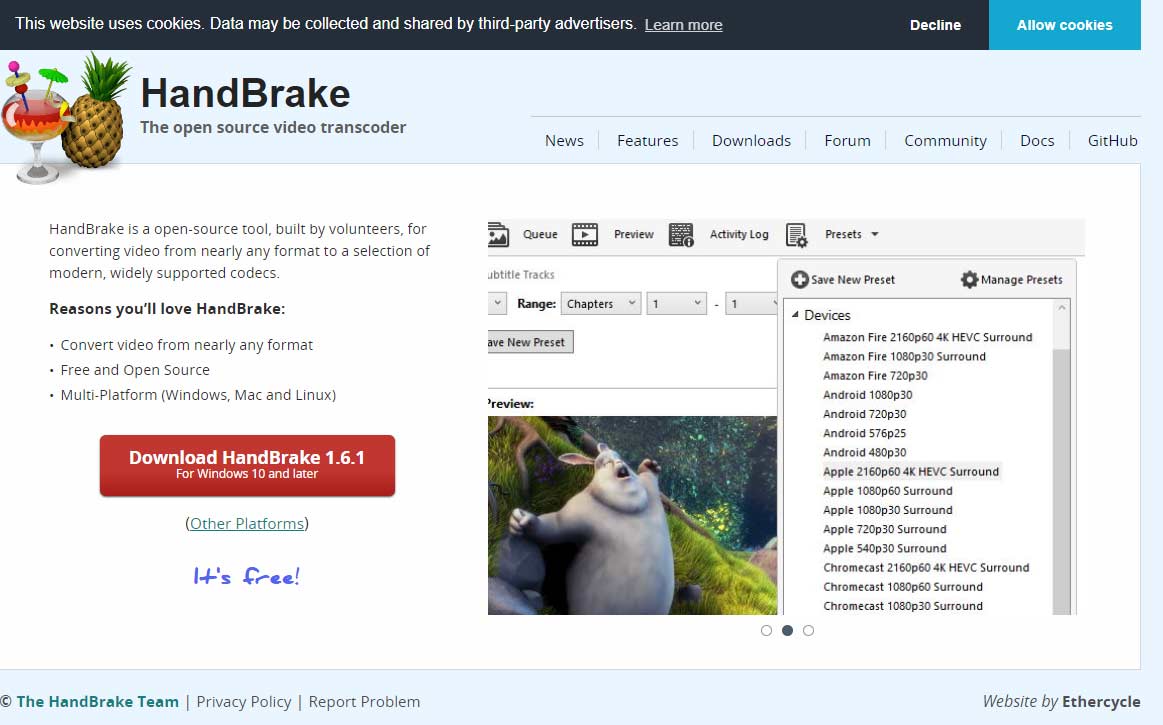The image size is (1163, 725).
Task: Click the It's free! handwritten text
Action: 246,576
